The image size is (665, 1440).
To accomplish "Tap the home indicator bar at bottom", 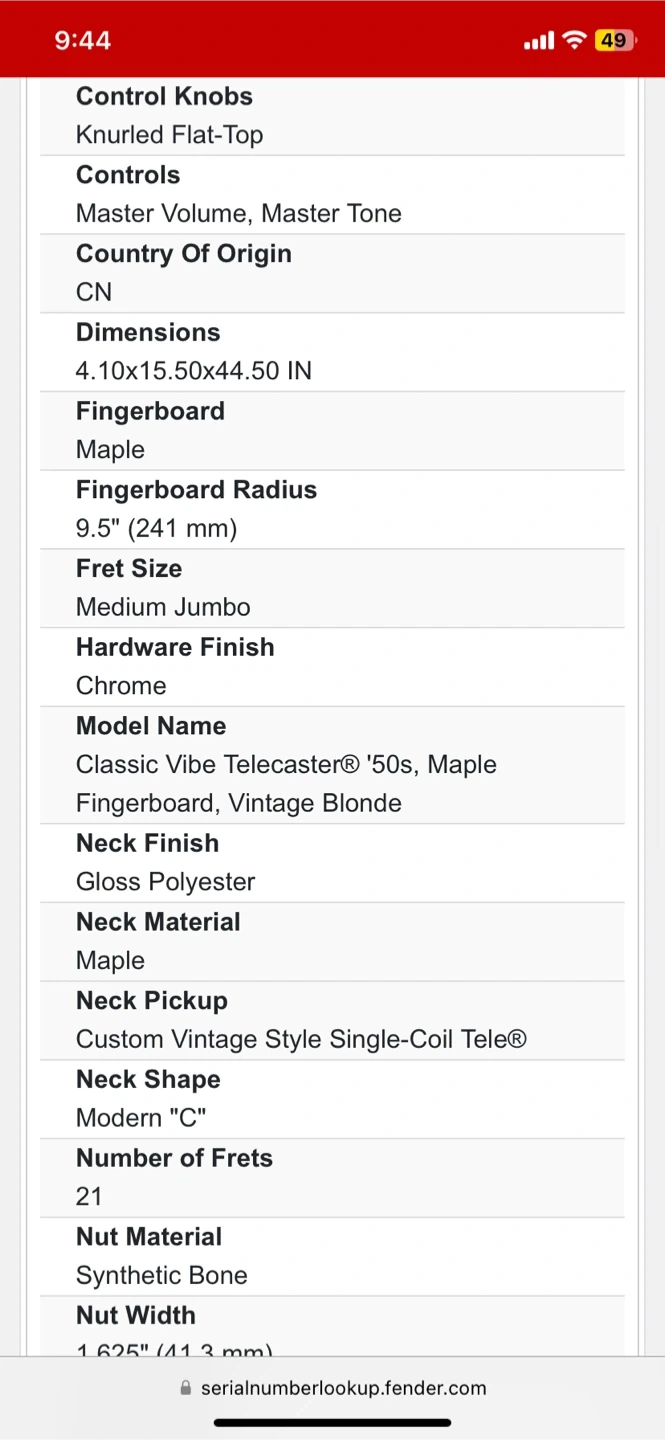I will click(332, 1422).
